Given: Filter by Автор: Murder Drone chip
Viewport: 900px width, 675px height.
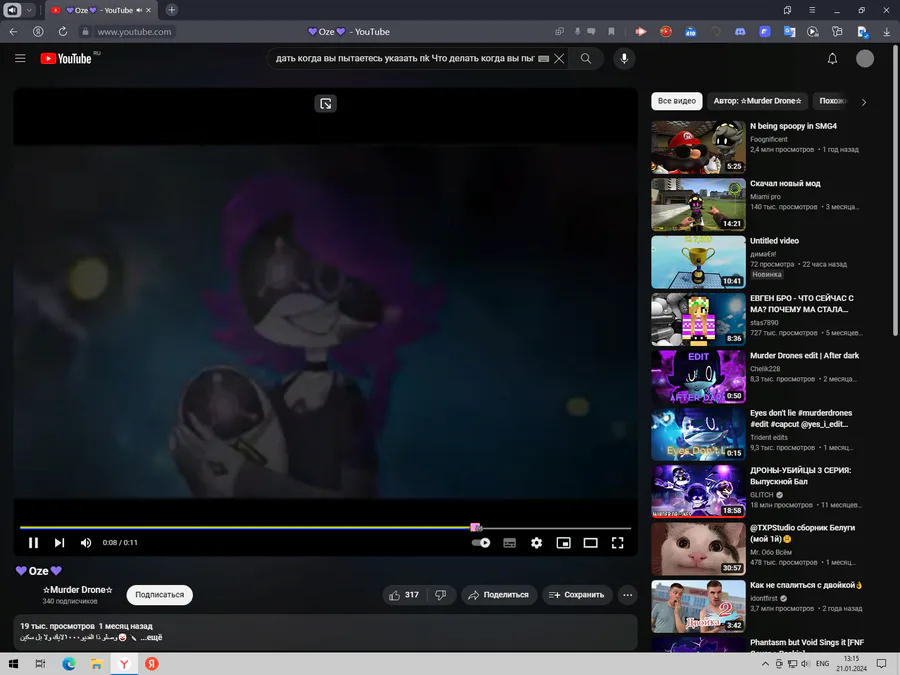Looking at the screenshot, I should [x=757, y=100].
